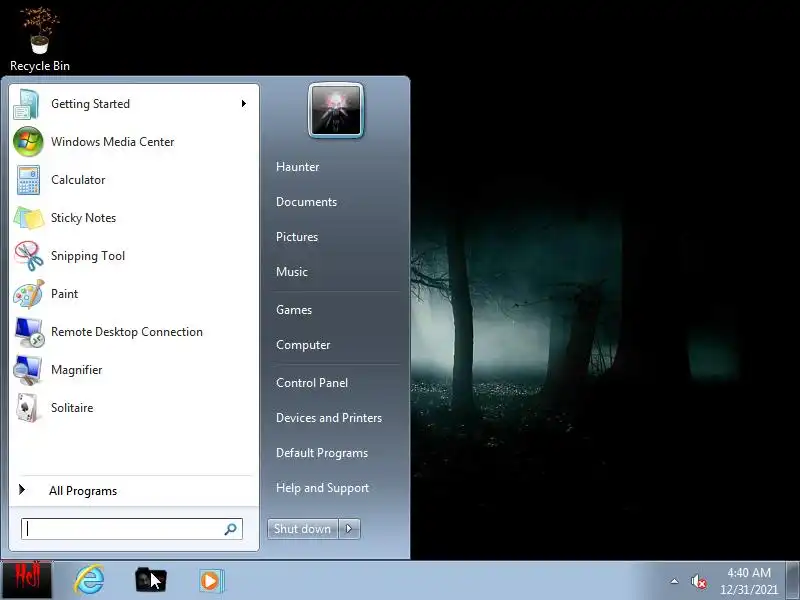Open Control Panel

click(312, 383)
